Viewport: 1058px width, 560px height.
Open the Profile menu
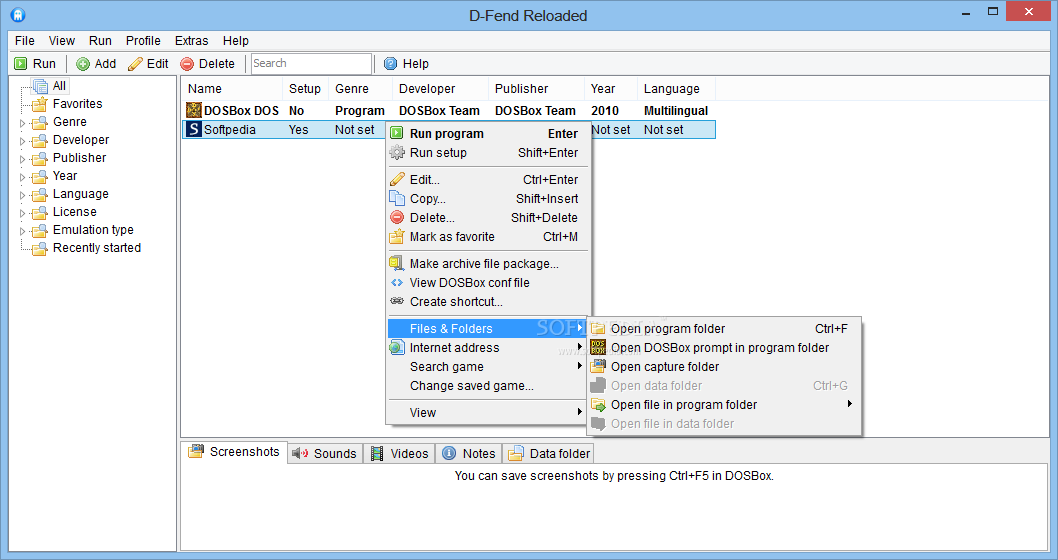pyautogui.click(x=143, y=40)
